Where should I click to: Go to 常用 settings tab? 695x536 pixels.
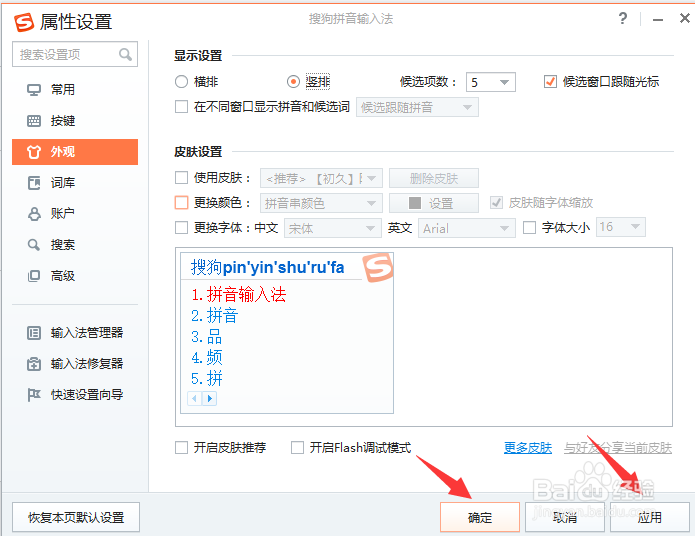pos(75,90)
